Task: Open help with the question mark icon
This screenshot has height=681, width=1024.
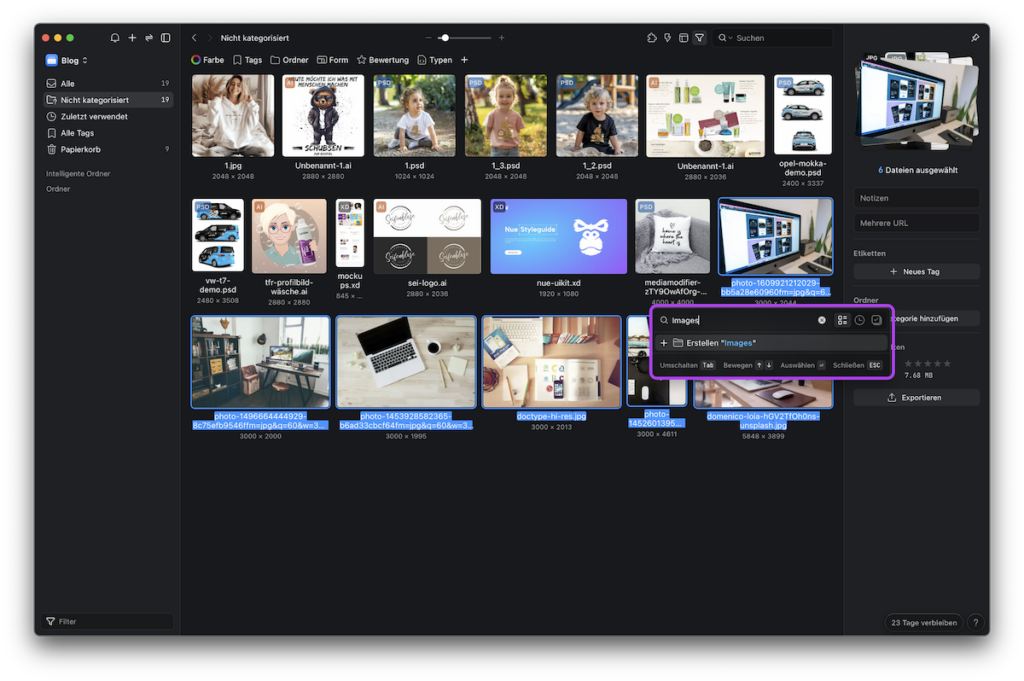Action: point(976,623)
